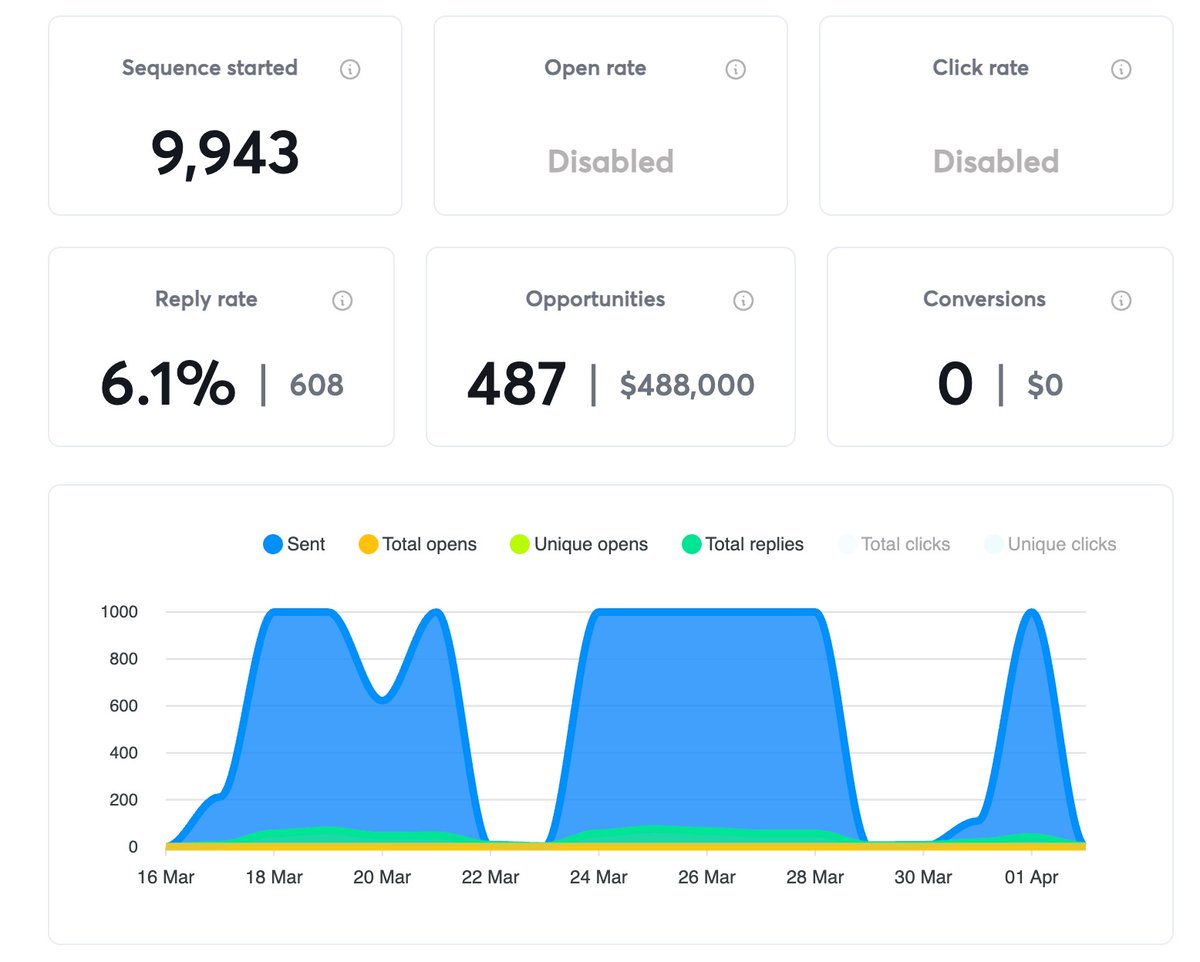Click the 01 Apr peak on chart
Image resolution: width=1200 pixels, height=962 pixels.
point(1031,612)
